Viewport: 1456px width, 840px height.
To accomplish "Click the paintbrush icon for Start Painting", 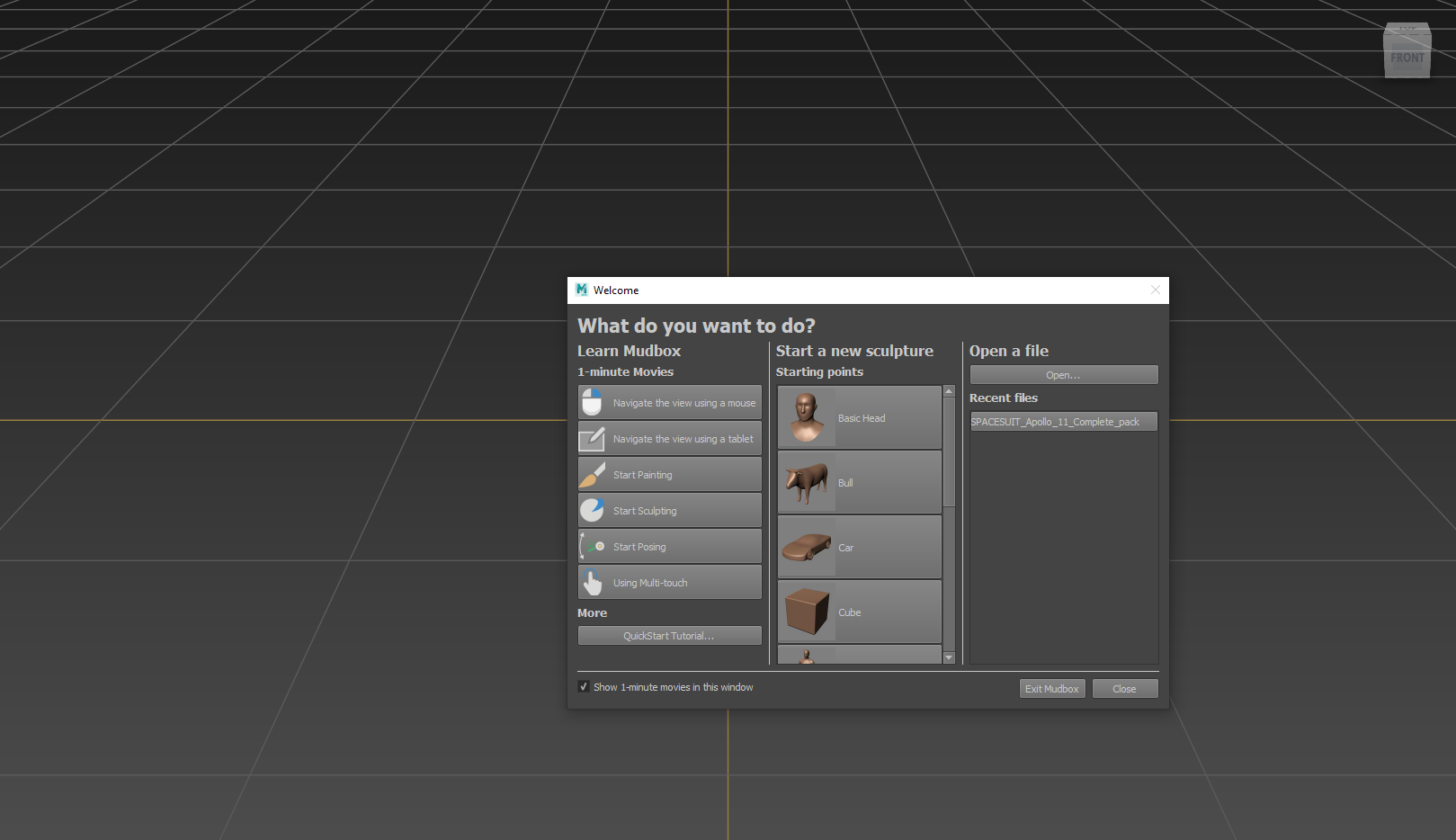I will click(x=592, y=474).
